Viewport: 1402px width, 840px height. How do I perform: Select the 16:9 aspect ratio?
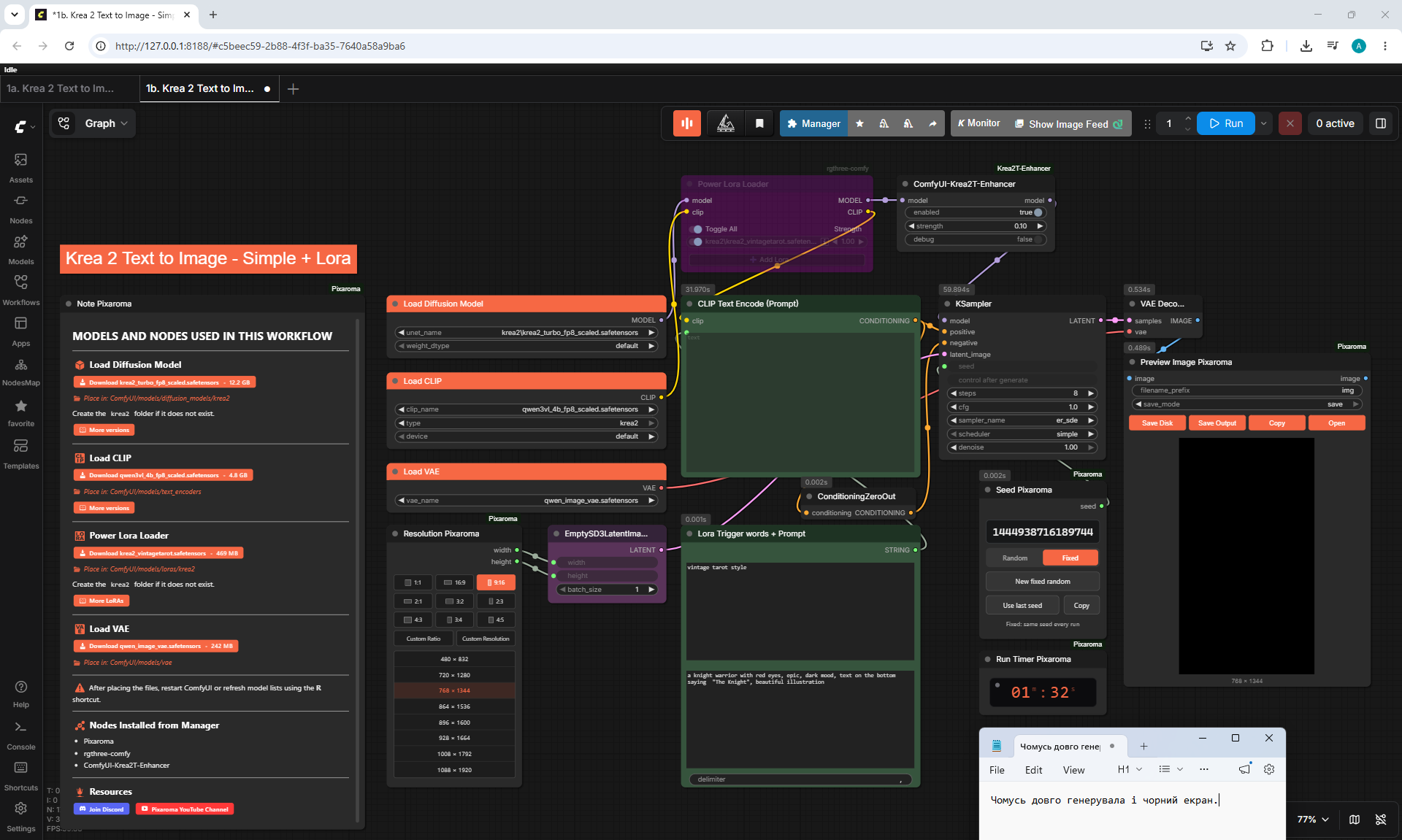click(454, 582)
